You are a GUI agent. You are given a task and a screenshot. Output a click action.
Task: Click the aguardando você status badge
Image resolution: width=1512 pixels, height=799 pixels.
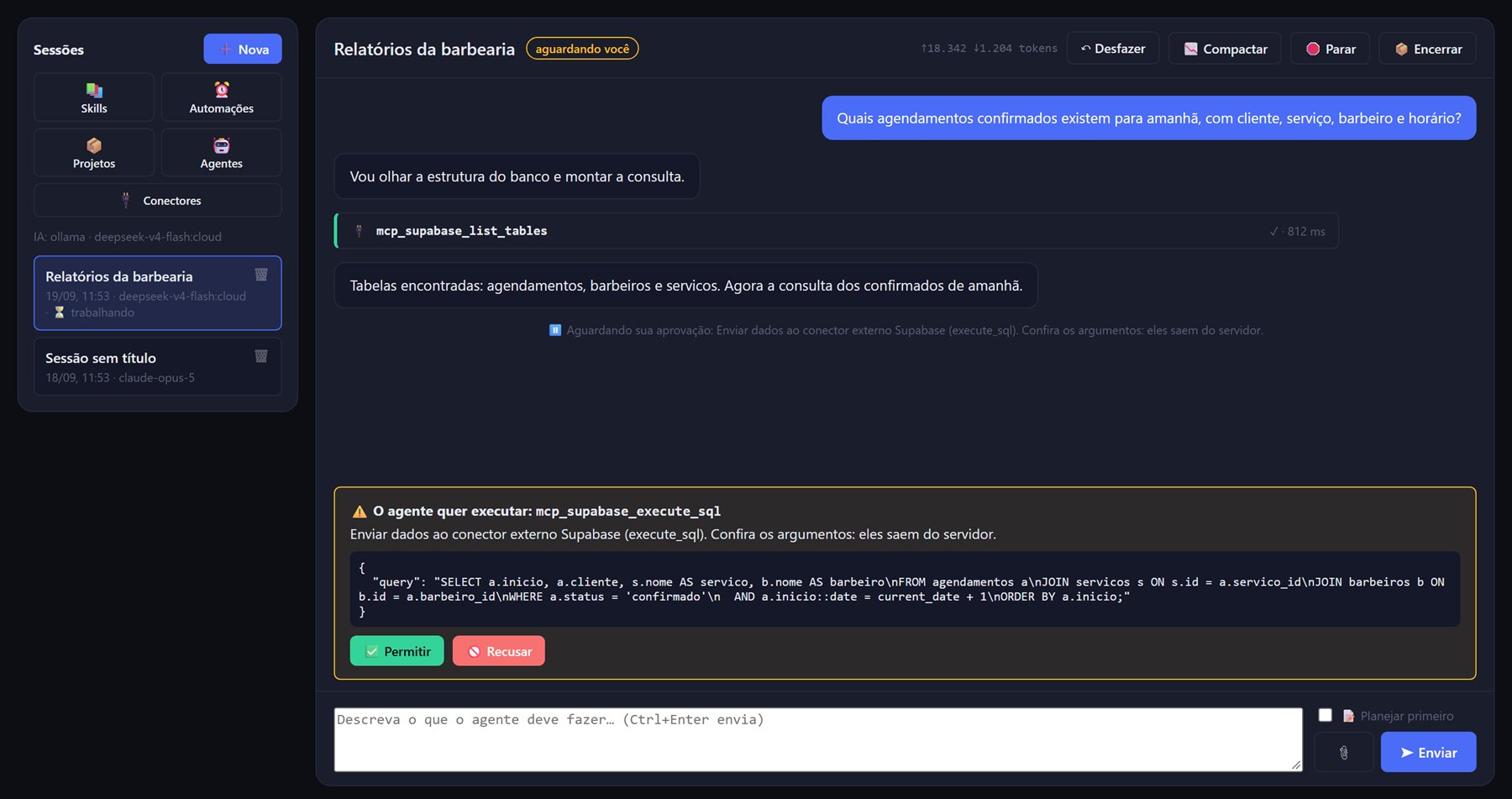click(582, 49)
